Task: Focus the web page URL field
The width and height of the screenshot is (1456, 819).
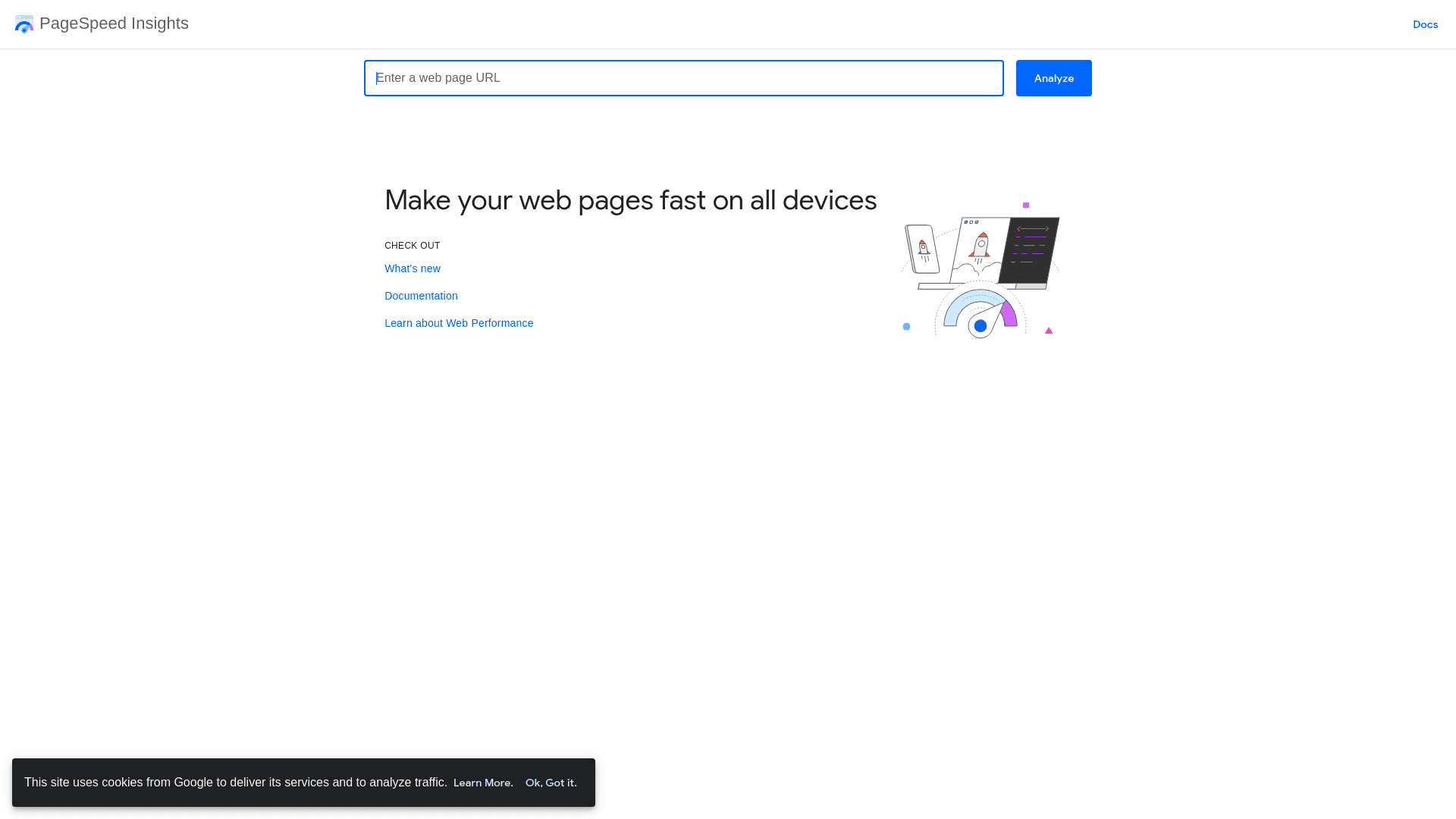Action: [683, 78]
